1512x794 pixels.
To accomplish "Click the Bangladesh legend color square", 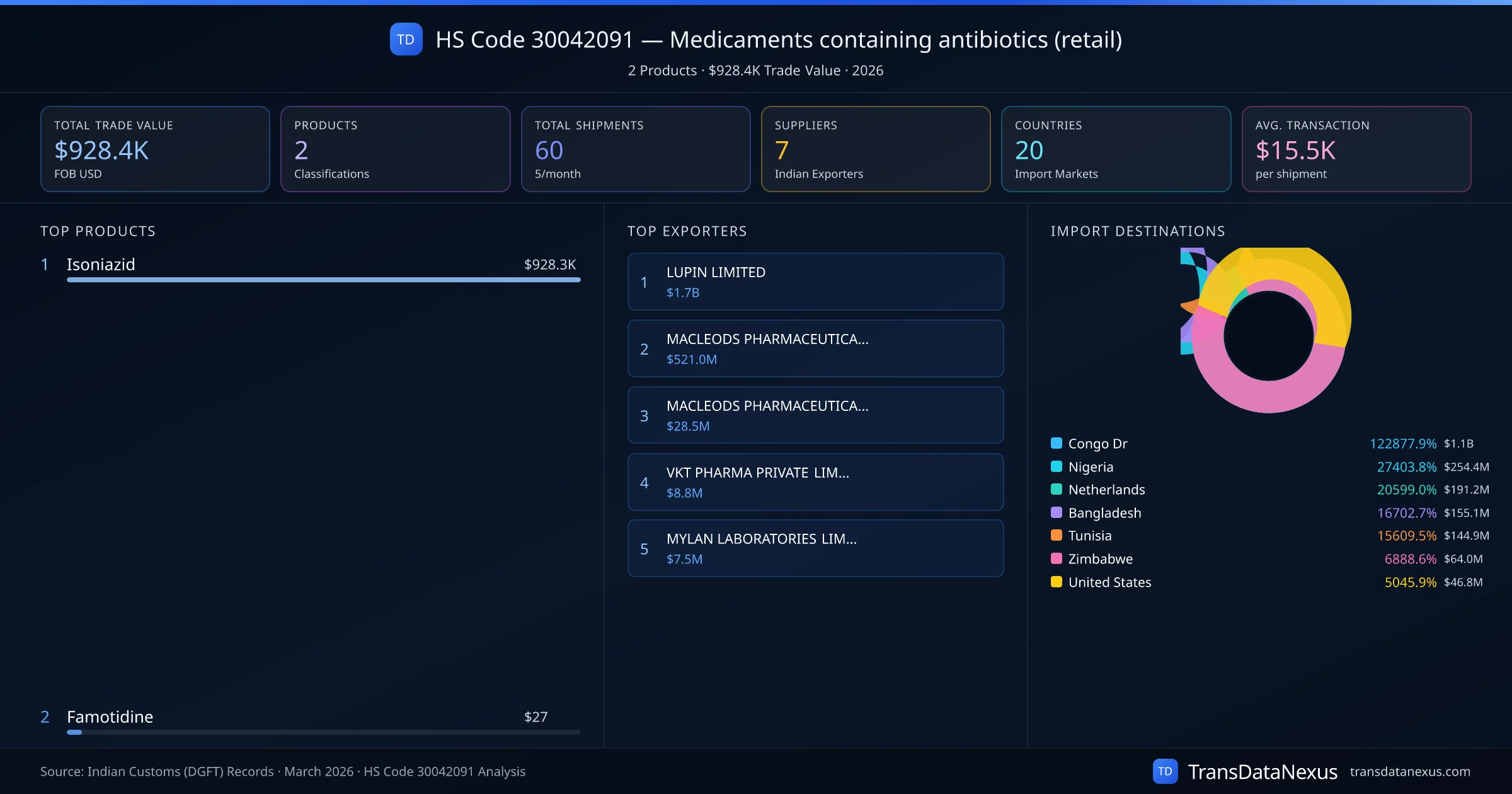I will point(1057,512).
